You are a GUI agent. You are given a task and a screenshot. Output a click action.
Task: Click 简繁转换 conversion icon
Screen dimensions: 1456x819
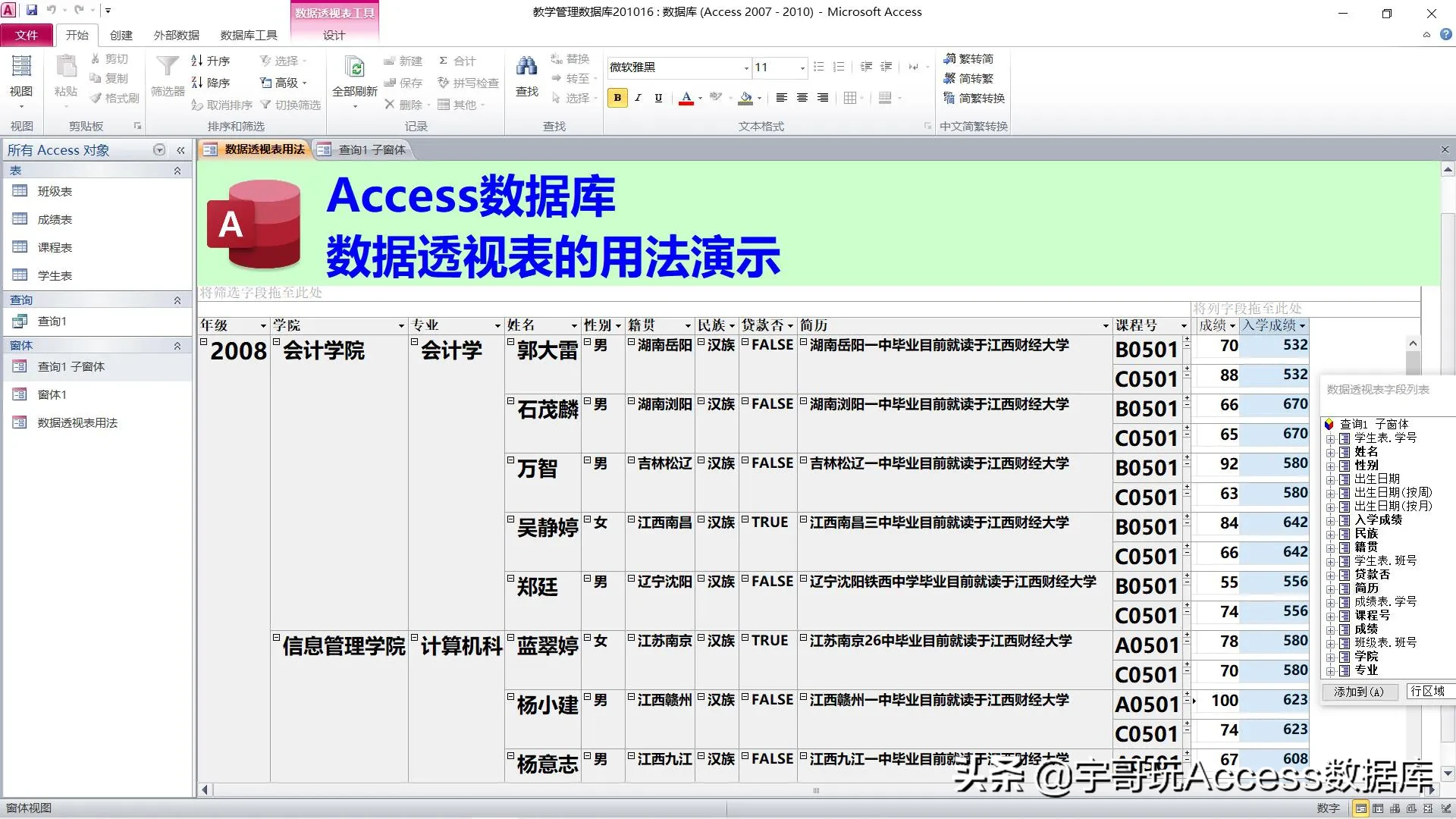point(949,98)
